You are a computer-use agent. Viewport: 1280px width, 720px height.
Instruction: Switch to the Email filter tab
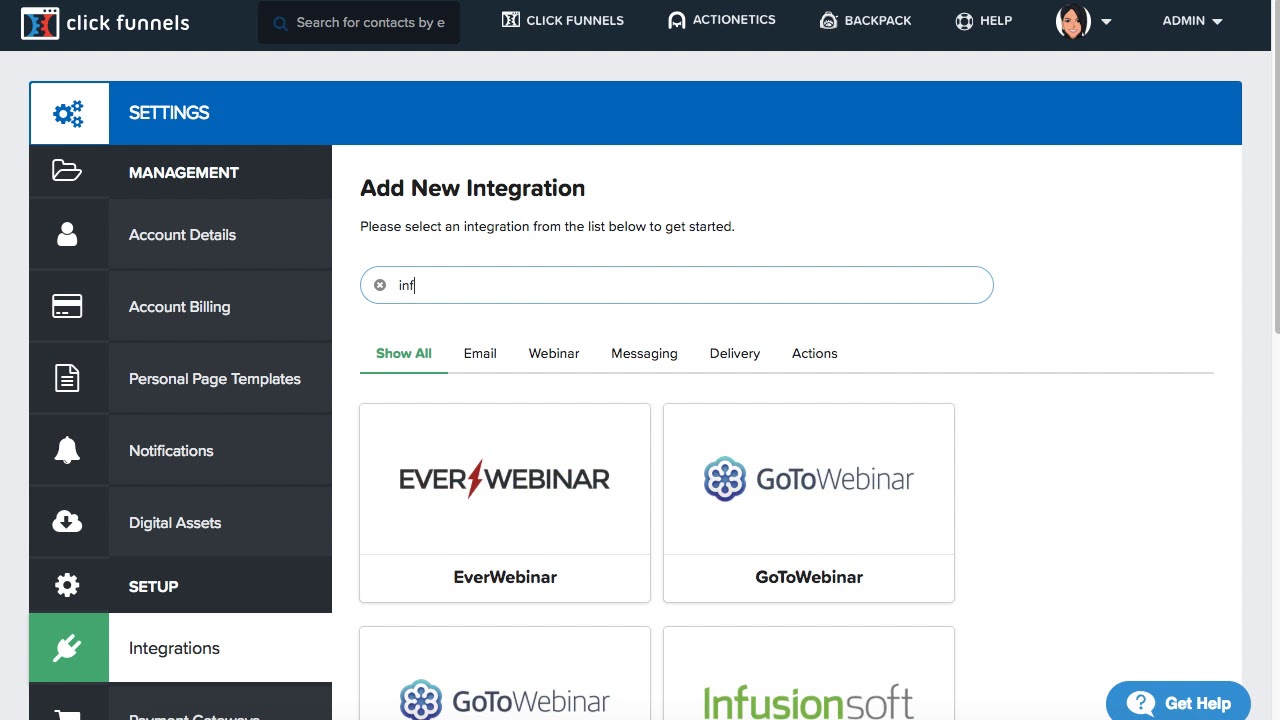pyautogui.click(x=480, y=353)
